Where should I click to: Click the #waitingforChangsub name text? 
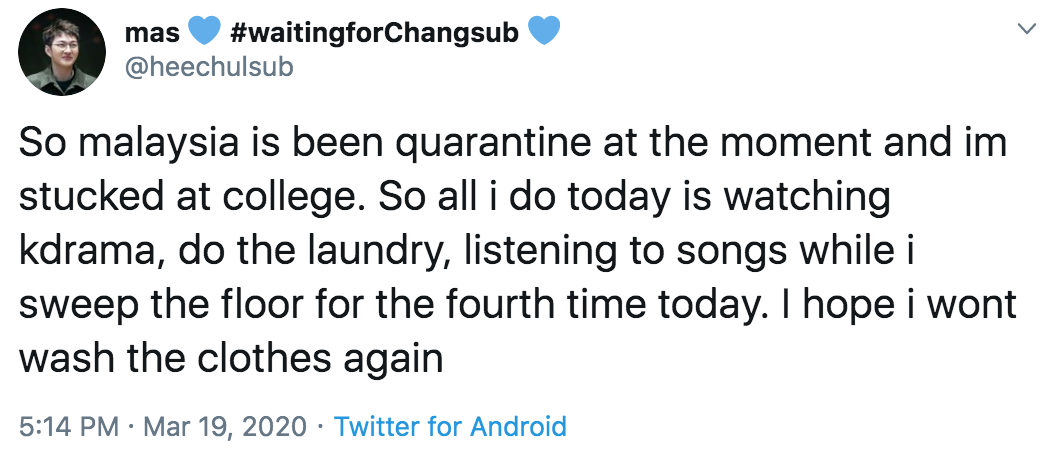pyautogui.click(x=374, y=32)
